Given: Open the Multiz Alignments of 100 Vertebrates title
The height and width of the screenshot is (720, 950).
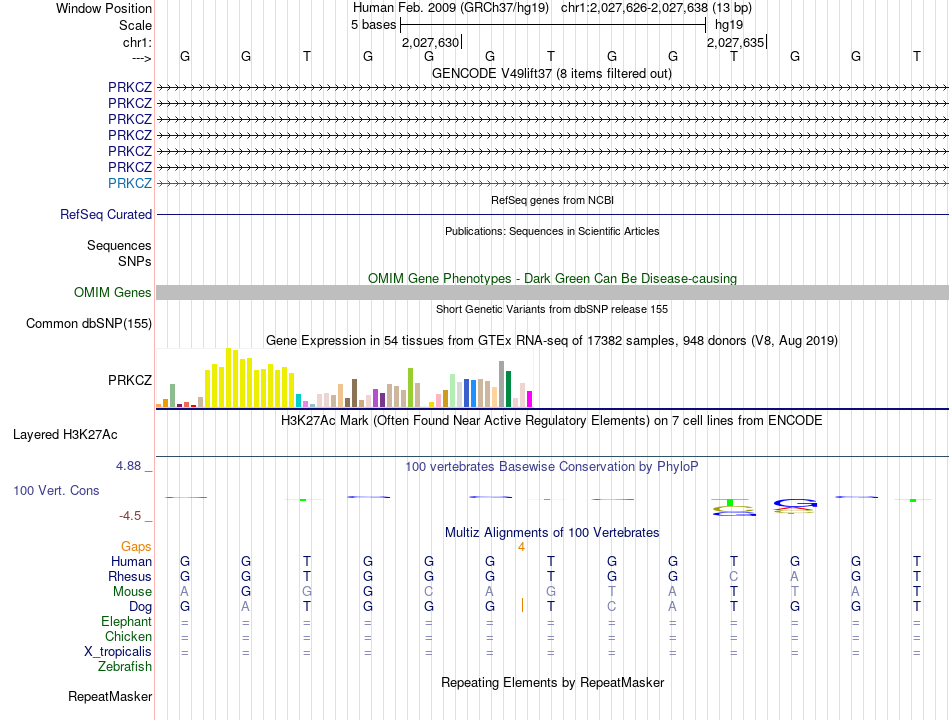Looking at the screenshot, I should click(x=552, y=533).
